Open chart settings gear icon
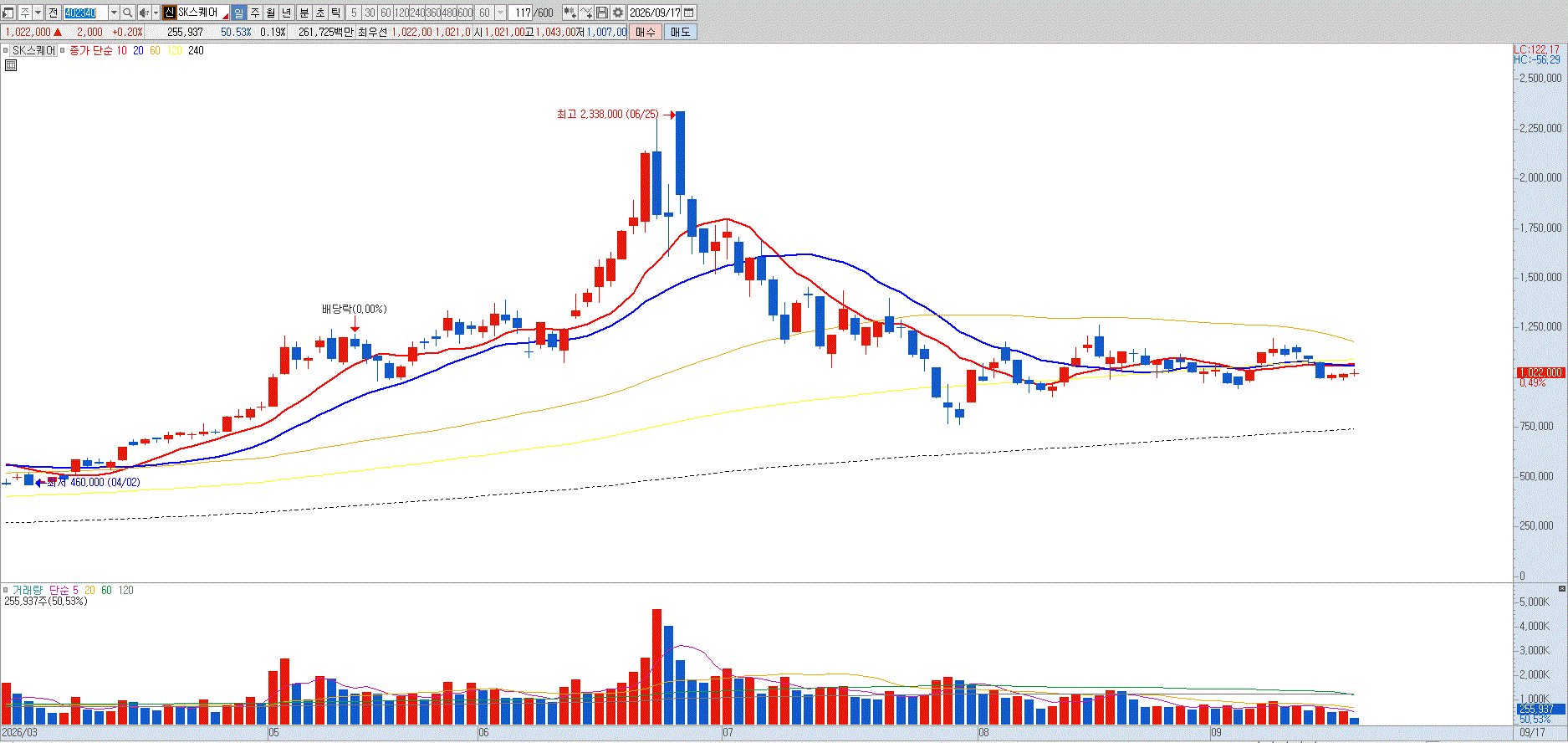 617,13
